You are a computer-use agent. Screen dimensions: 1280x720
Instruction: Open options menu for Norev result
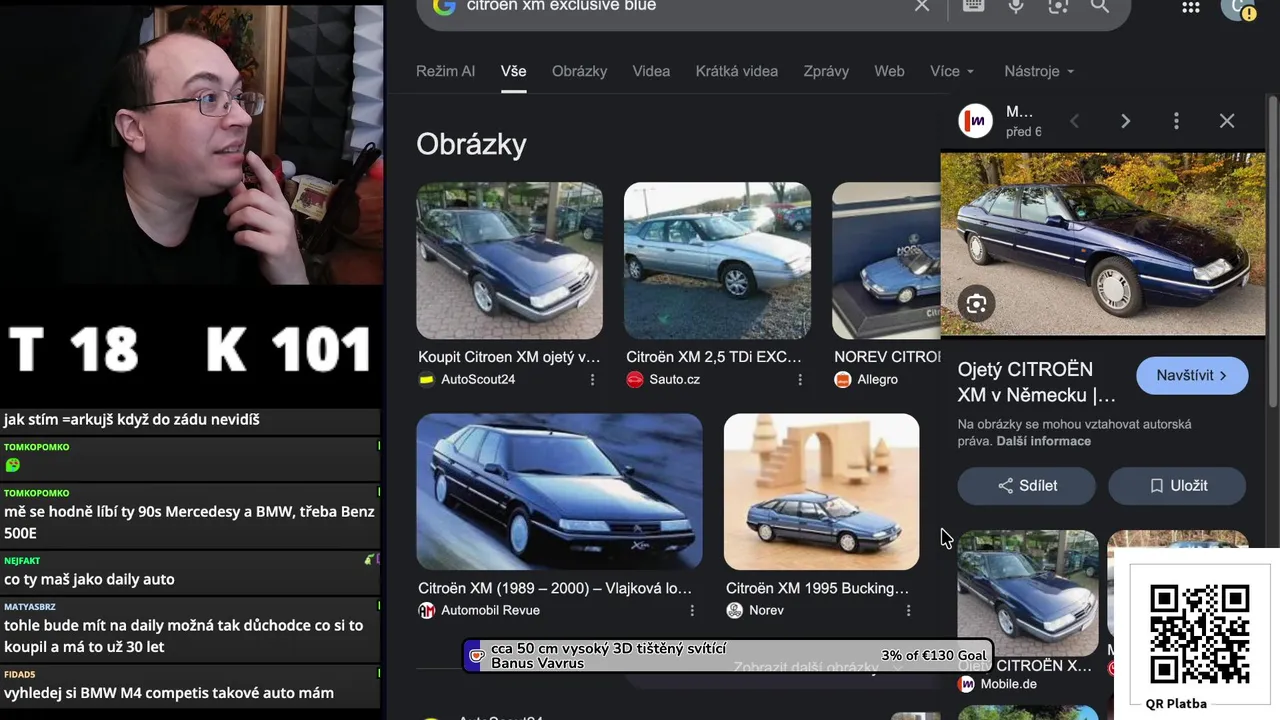point(908,610)
